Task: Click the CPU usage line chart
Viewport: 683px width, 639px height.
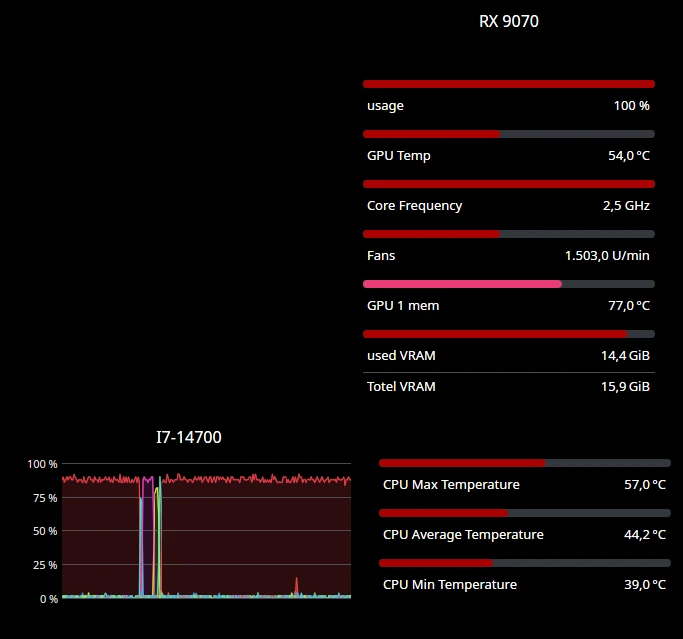Action: click(x=206, y=531)
